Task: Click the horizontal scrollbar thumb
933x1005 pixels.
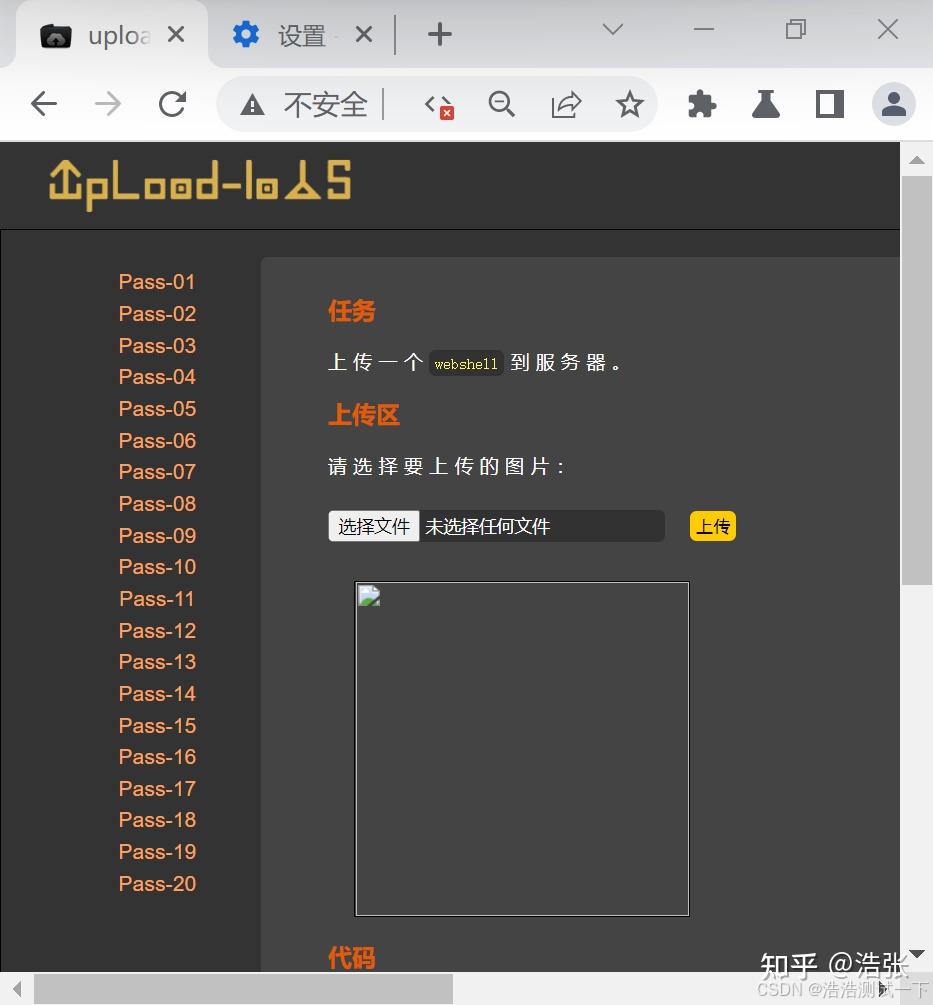Action: [244, 989]
